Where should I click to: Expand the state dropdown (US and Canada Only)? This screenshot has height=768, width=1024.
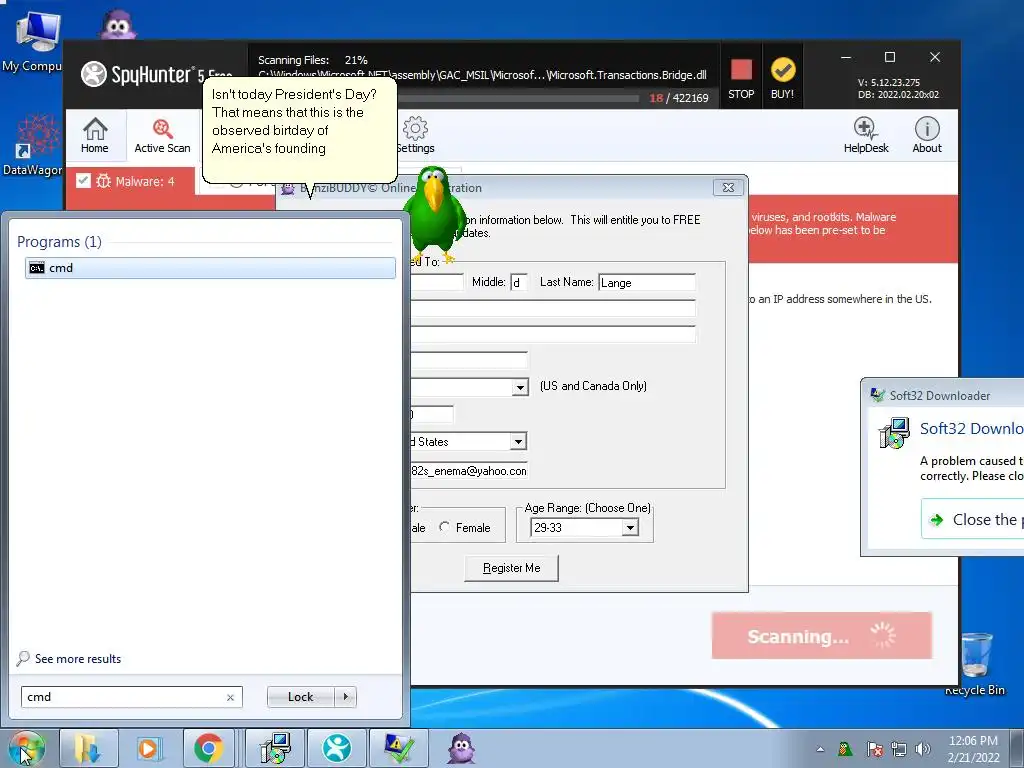coord(520,387)
